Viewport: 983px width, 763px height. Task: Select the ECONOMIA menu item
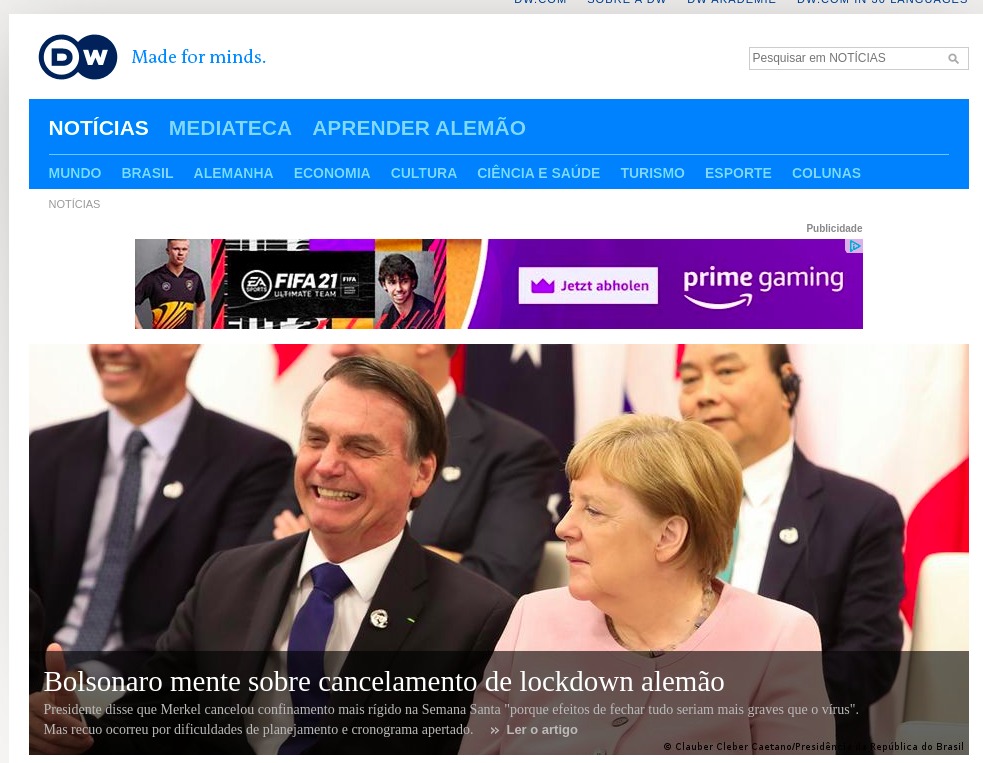[x=332, y=173]
